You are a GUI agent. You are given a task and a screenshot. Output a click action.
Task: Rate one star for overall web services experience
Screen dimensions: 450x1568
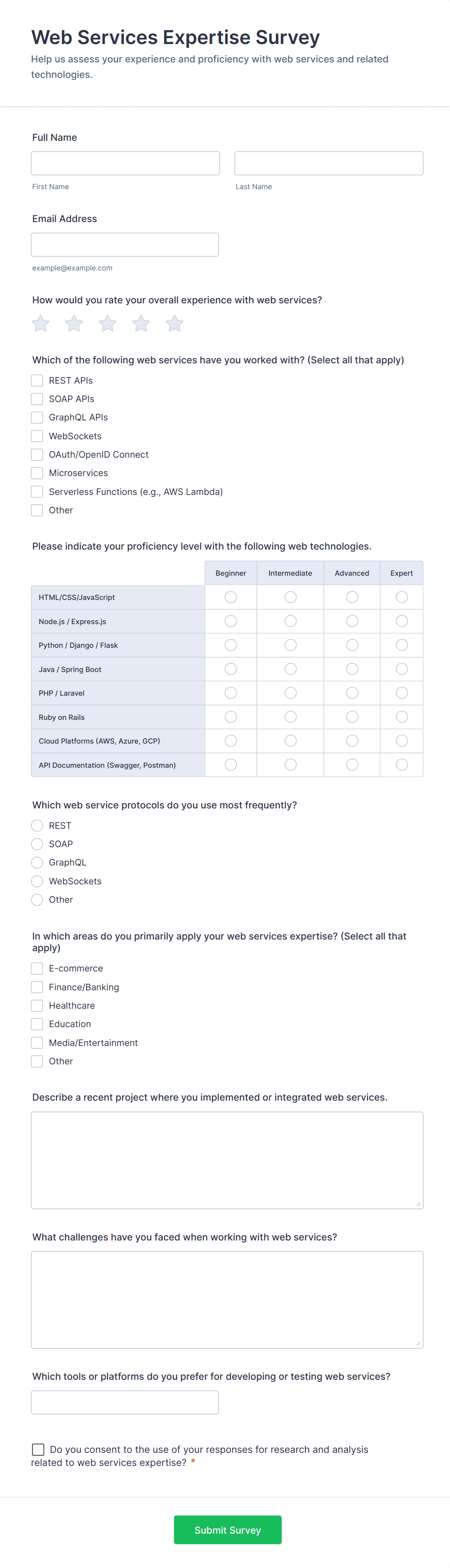point(40,324)
